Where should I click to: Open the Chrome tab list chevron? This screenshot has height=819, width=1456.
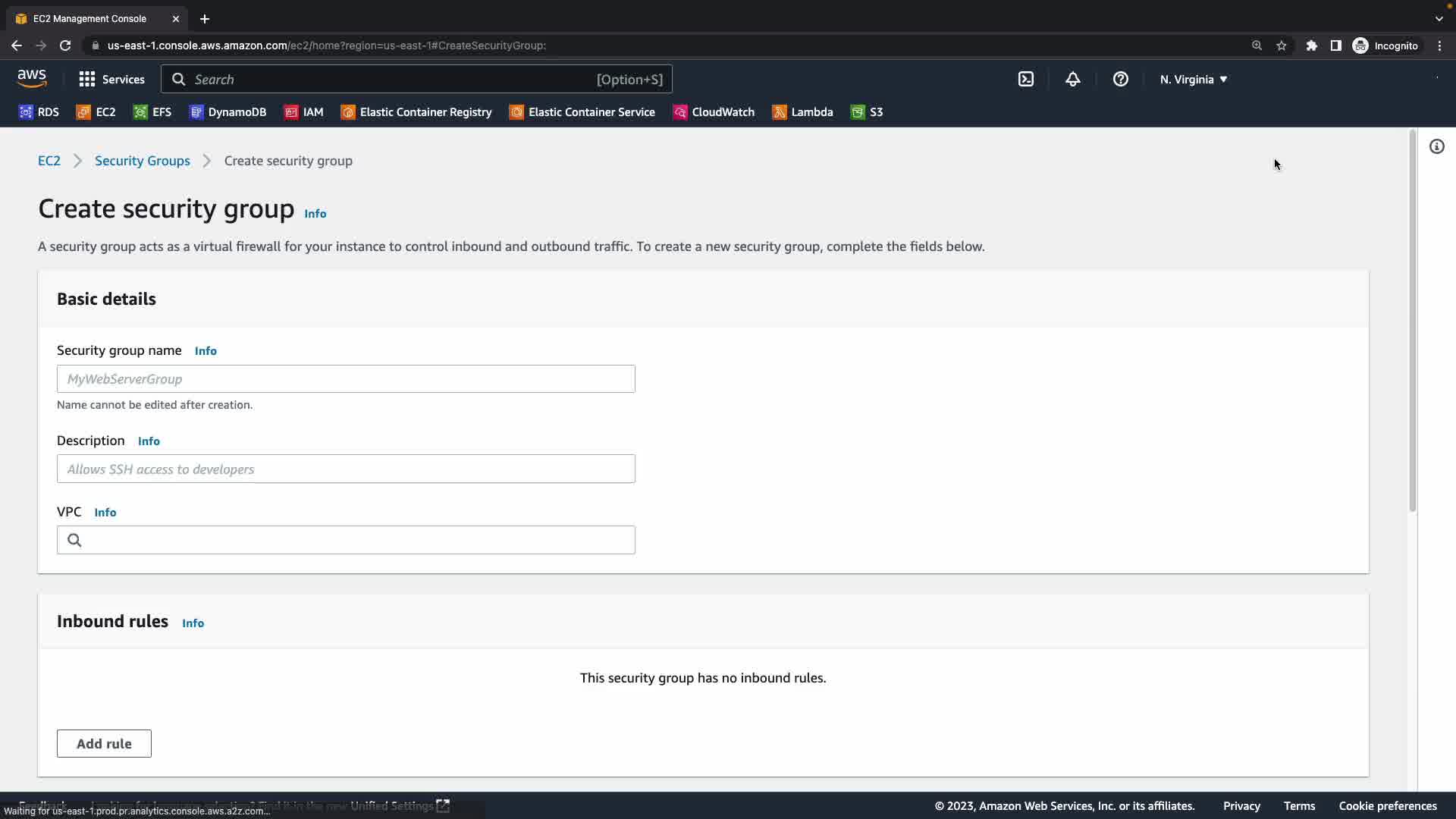coord(1439,18)
